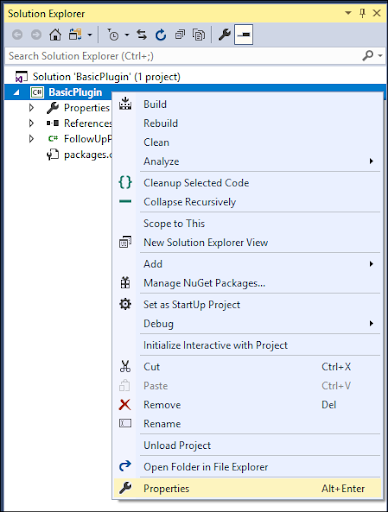Expand the Properties tree node
The width and height of the screenshot is (388, 512).
tap(31, 108)
